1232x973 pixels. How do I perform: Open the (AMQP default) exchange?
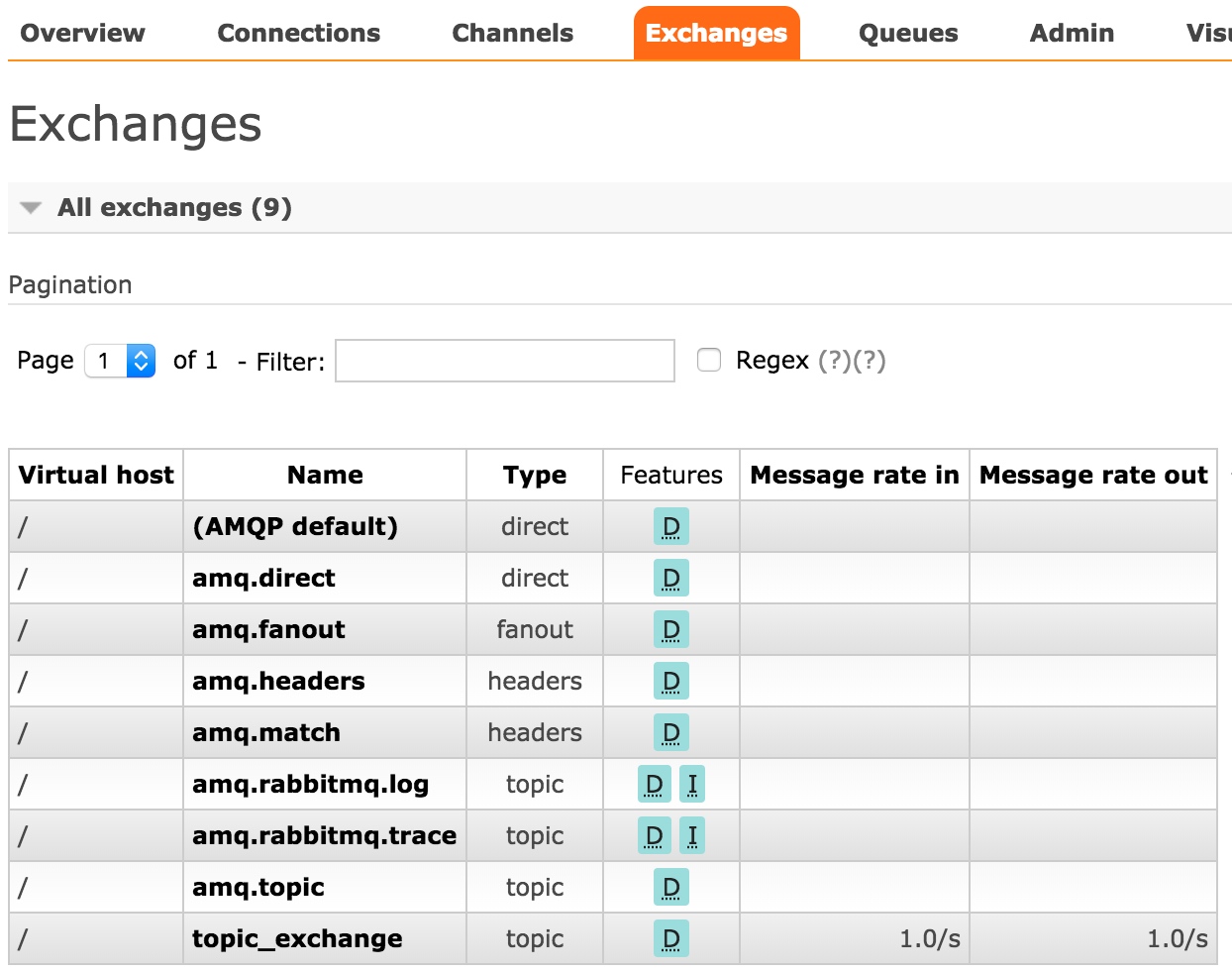pyautogui.click(x=295, y=526)
